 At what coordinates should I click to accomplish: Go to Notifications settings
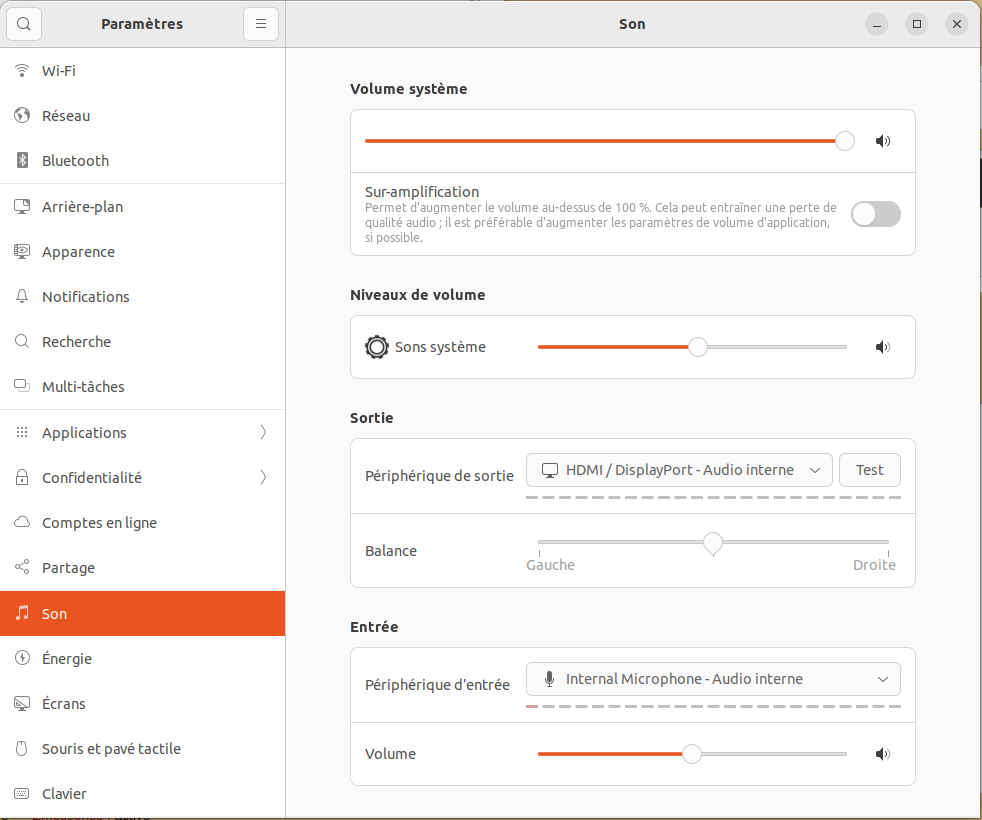coord(142,297)
